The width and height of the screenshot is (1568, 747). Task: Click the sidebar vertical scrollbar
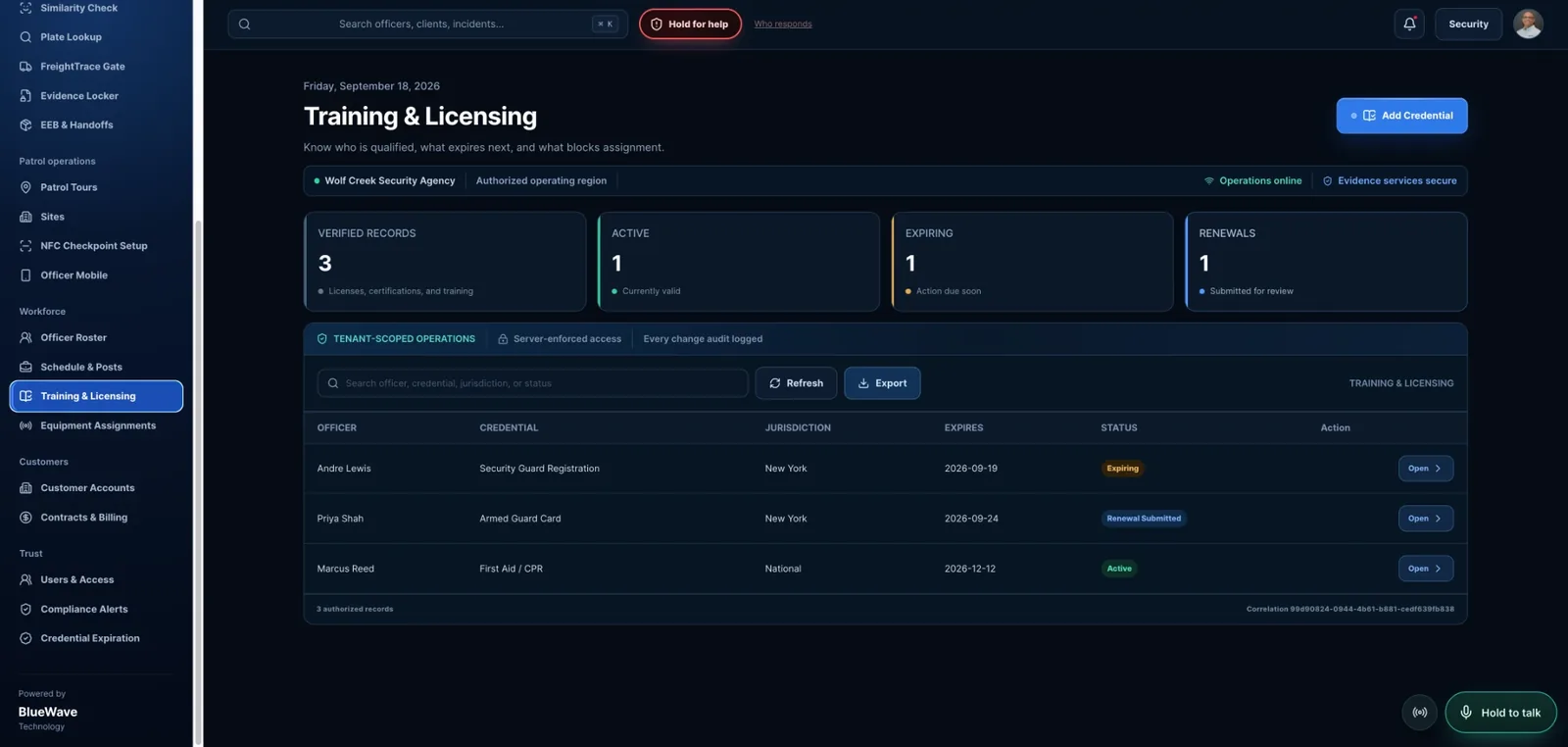coord(198,480)
